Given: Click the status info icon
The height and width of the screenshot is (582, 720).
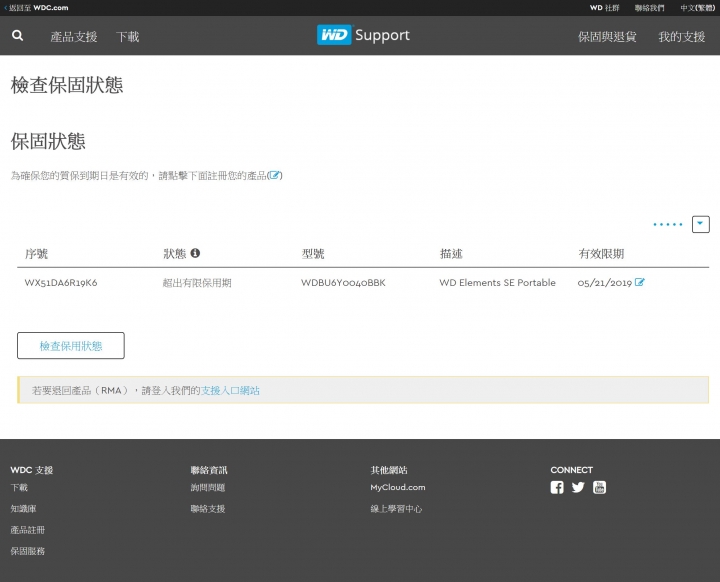Looking at the screenshot, I should click(x=195, y=253).
